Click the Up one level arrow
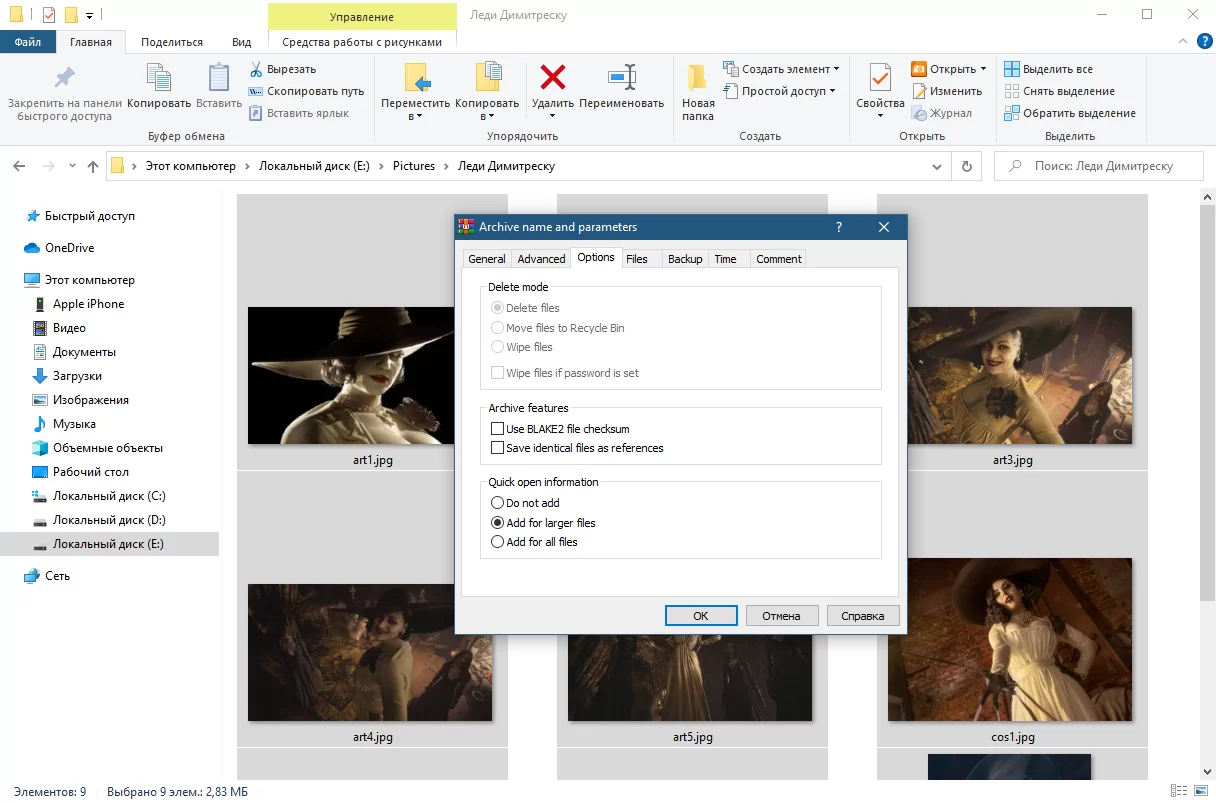 pos(93,166)
